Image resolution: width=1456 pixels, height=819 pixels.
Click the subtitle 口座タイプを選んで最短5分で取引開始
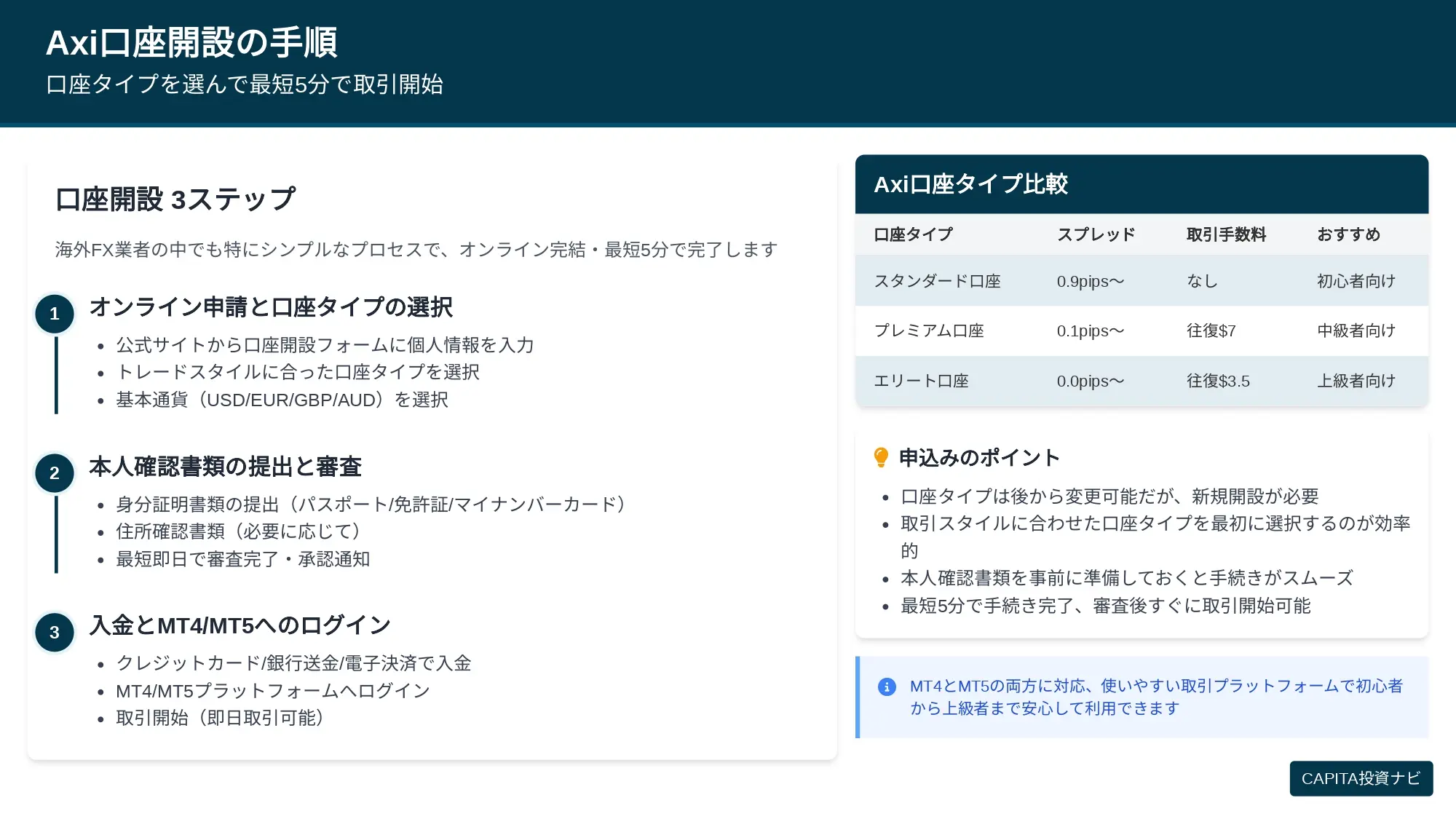(x=245, y=84)
